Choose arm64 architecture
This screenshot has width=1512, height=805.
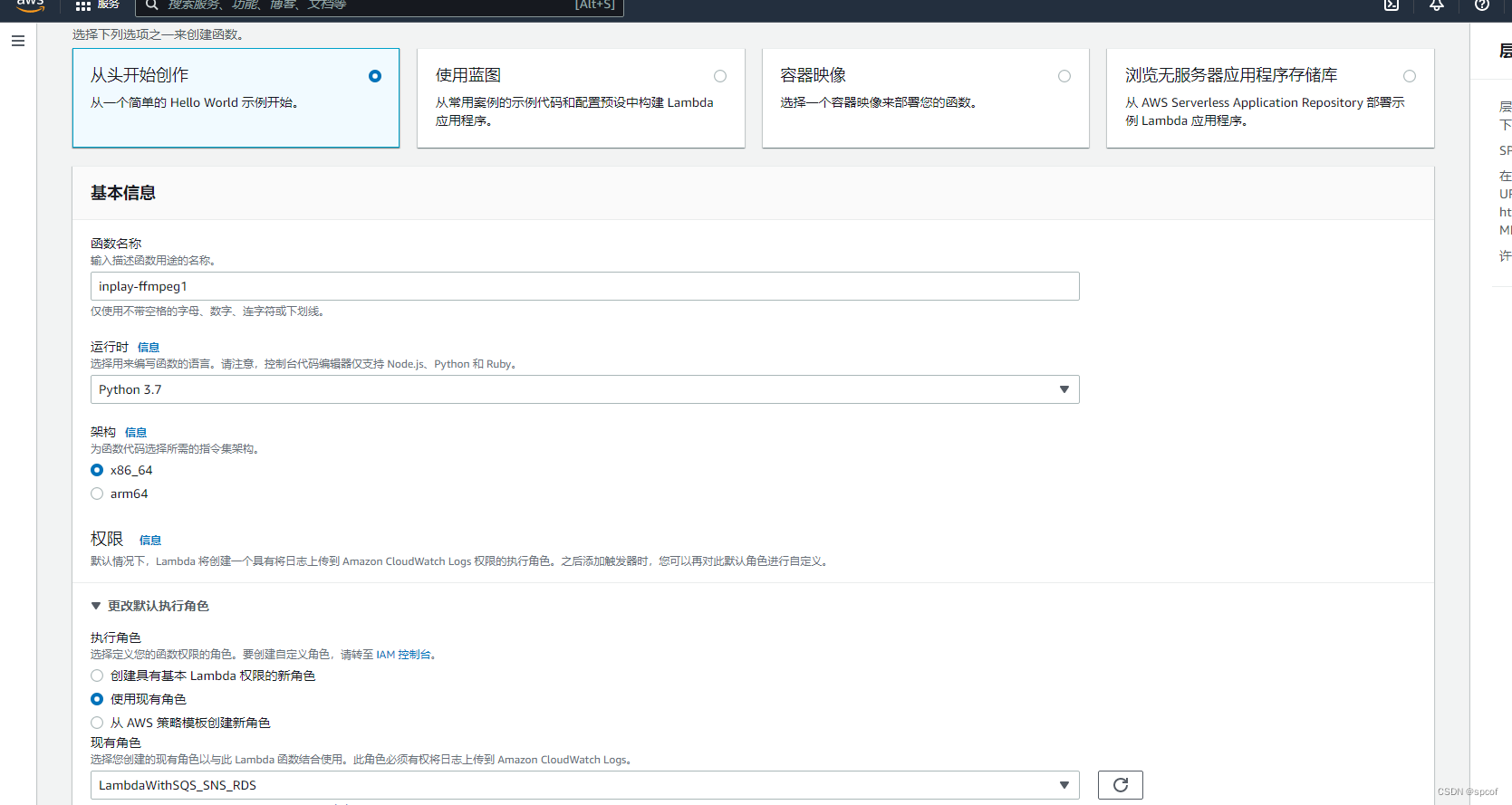pos(97,494)
